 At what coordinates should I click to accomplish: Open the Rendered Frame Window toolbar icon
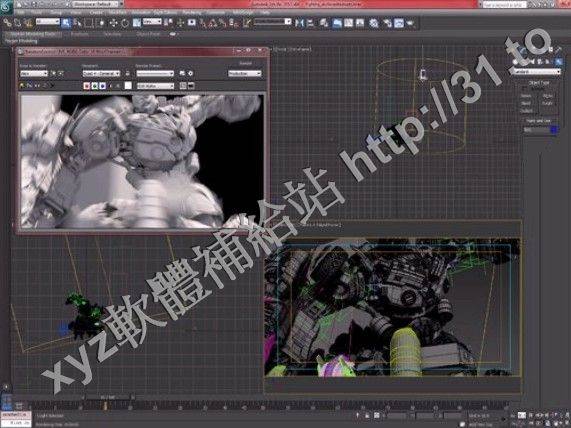(399, 23)
